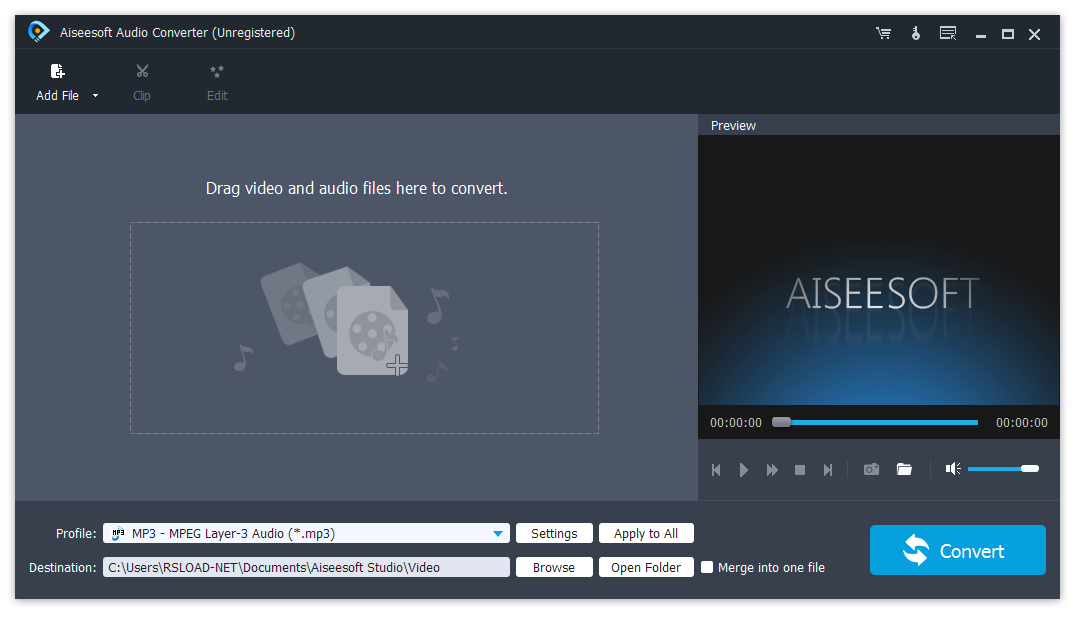Expand the Add File dropdown arrow
The width and height of the screenshot is (1079, 618).
coord(94,96)
